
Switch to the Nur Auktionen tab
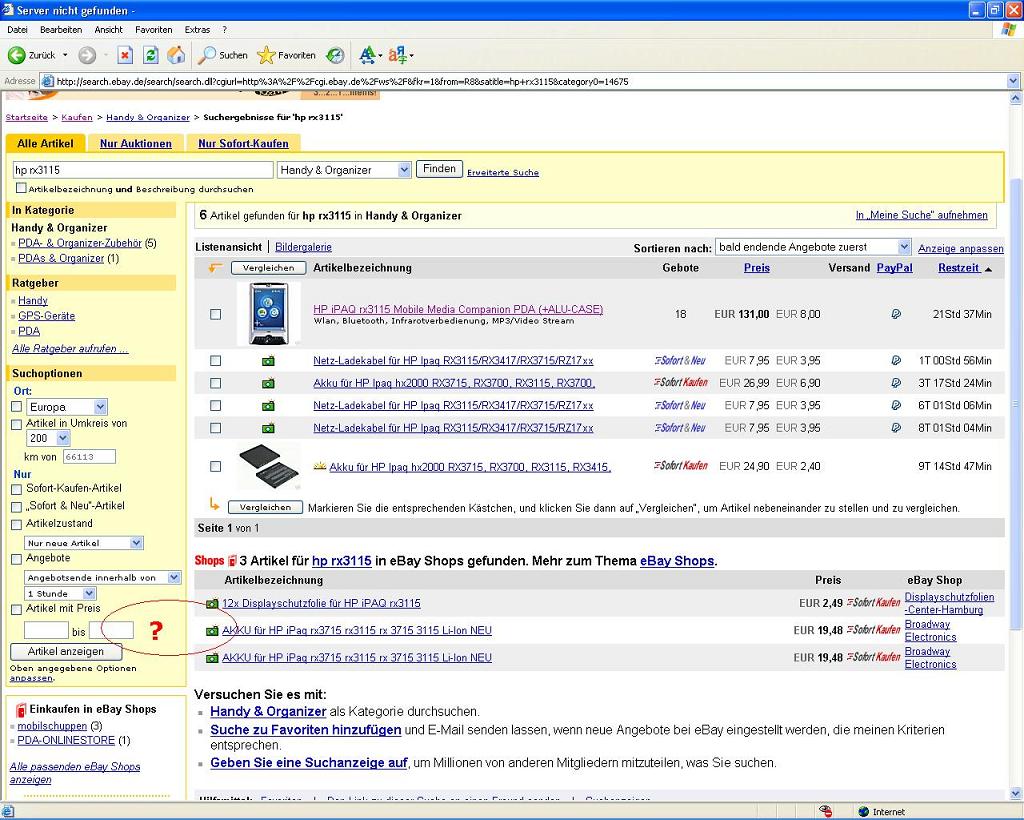(136, 144)
